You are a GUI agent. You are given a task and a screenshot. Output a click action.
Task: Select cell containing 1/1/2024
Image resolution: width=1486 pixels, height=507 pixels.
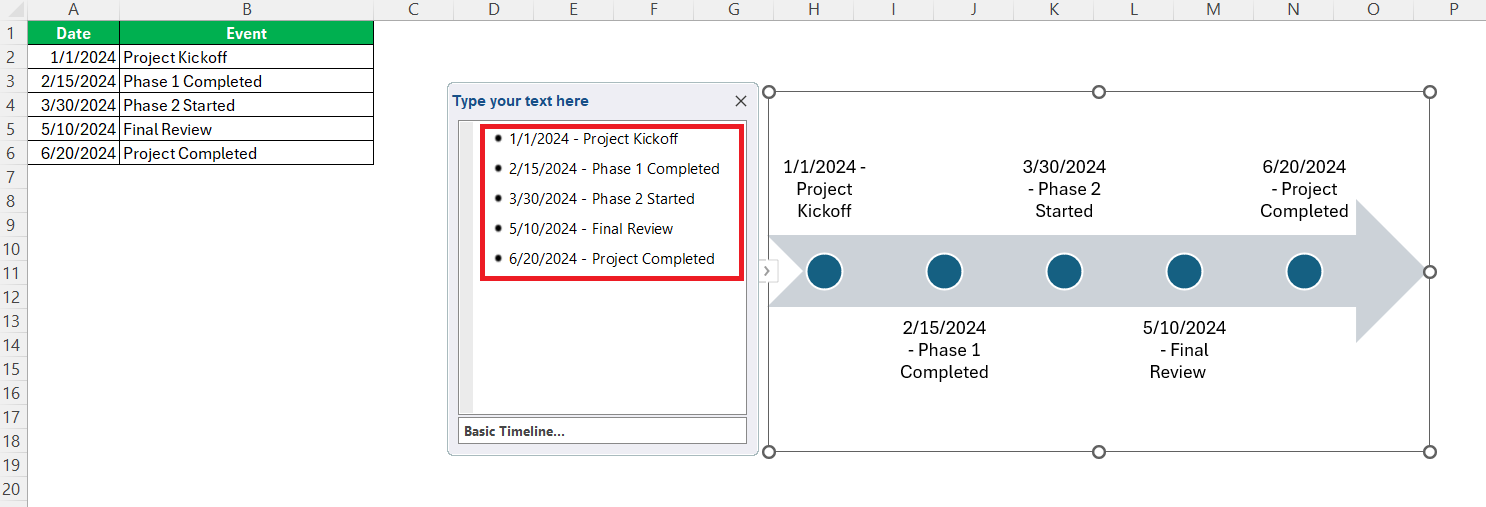click(73, 57)
